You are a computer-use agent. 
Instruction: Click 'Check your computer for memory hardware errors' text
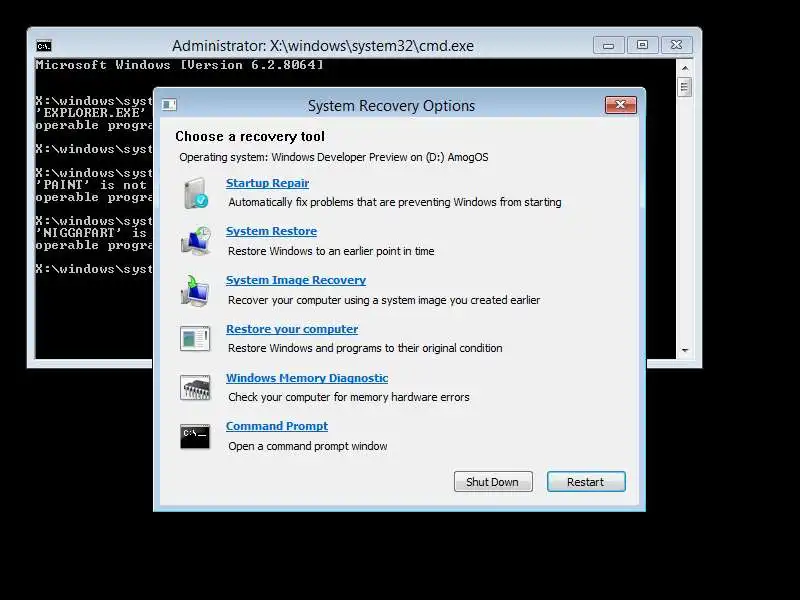point(349,397)
